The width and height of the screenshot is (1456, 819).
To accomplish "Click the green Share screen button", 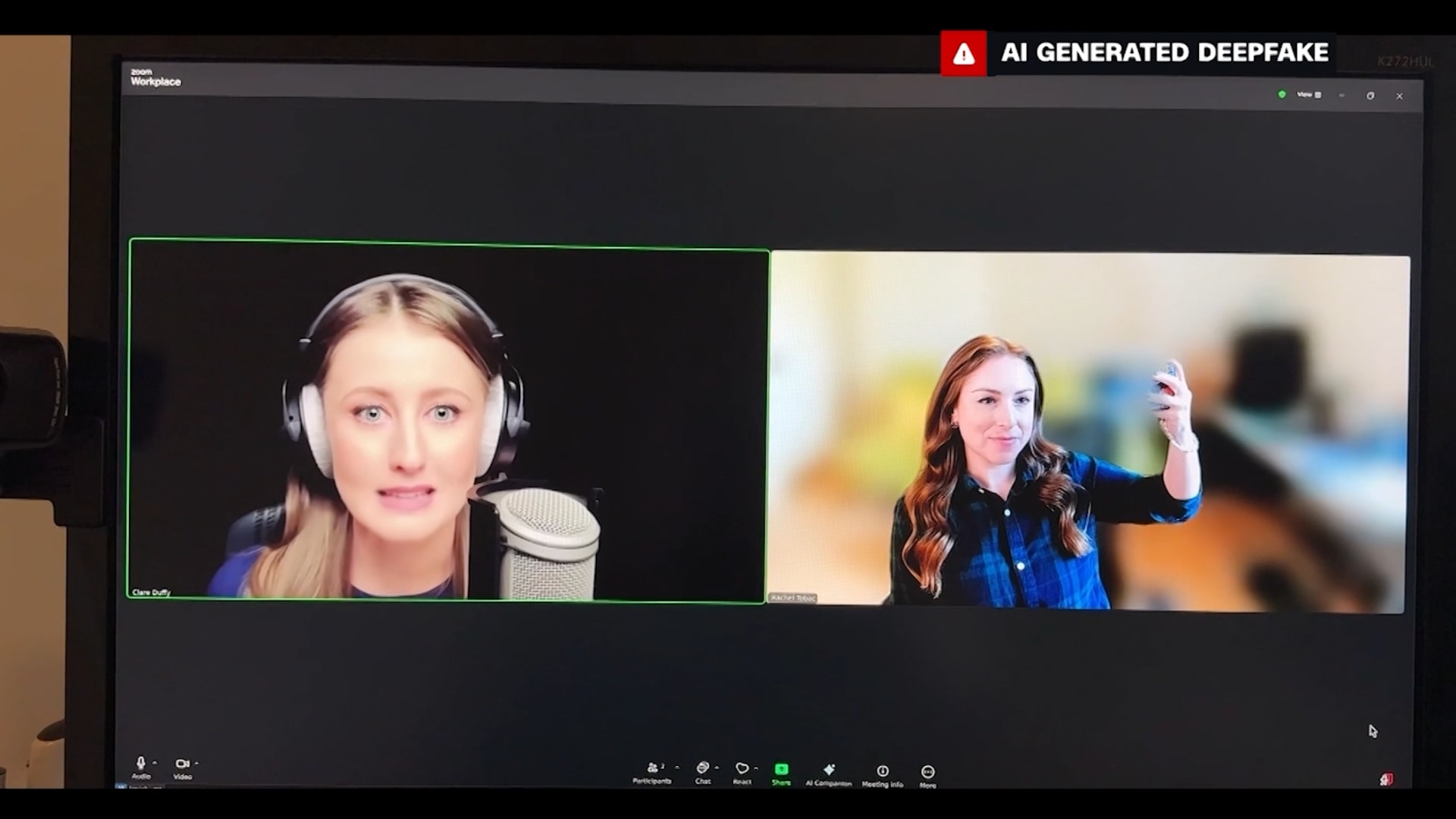I will pos(781,770).
